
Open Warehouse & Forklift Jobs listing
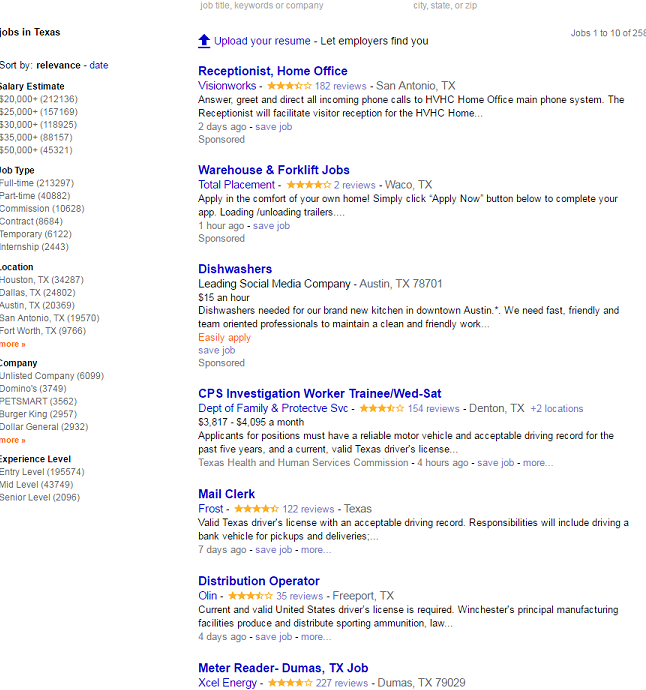[x=274, y=170]
